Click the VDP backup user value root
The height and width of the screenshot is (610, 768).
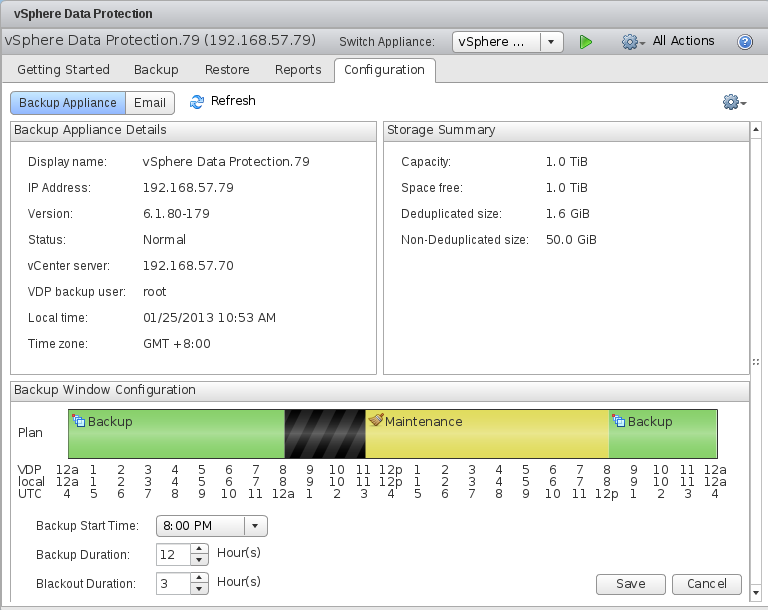click(x=155, y=292)
